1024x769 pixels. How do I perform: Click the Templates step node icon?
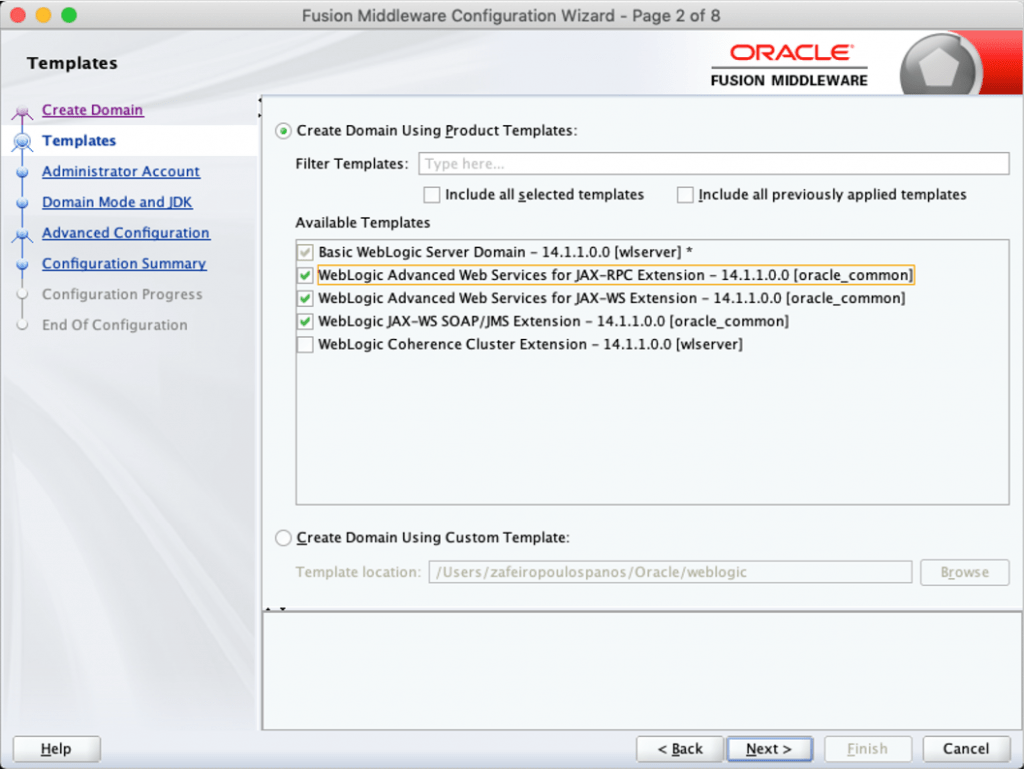click(x=22, y=141)
